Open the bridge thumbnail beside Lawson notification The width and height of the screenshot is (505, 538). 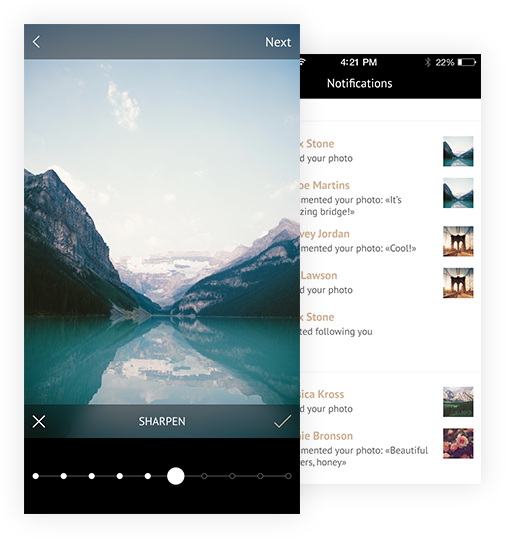coord(458,283)
